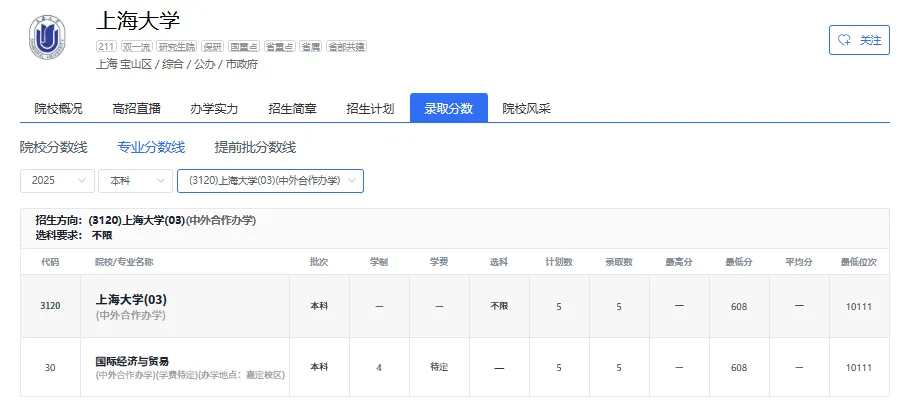Click the 最高分 column header
The height and width of the screenshot is (411, 921).
tap(679, 262)
